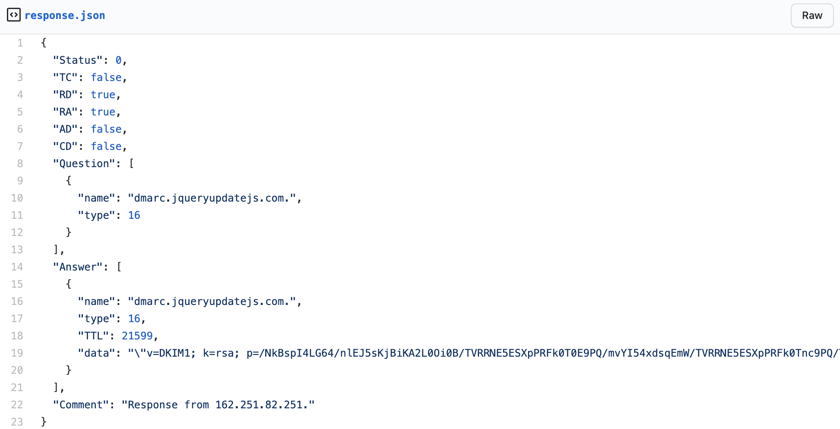Click the type value 16 on line 11

[x=134, y=215]
